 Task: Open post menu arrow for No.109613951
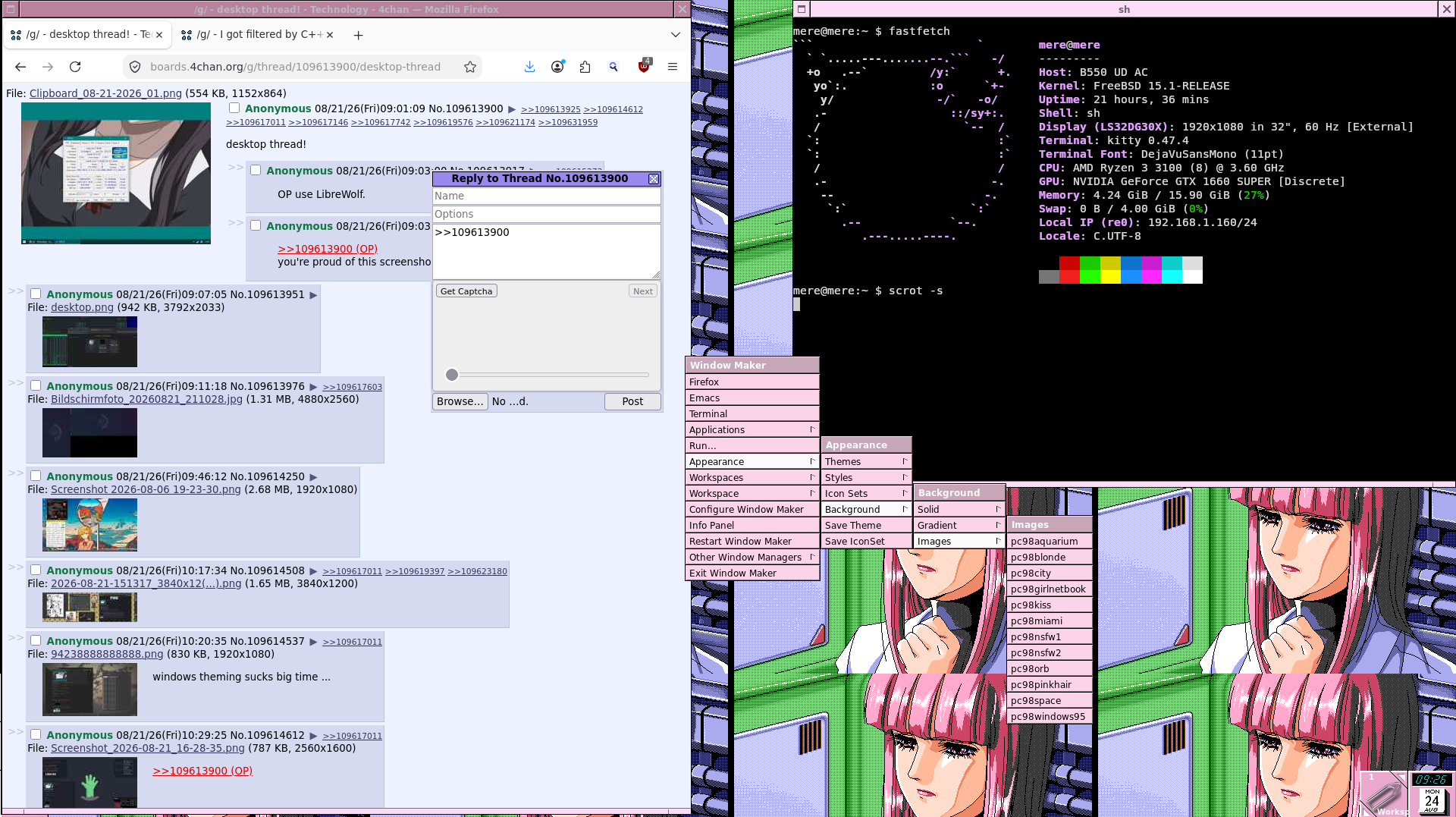point(313,295)
